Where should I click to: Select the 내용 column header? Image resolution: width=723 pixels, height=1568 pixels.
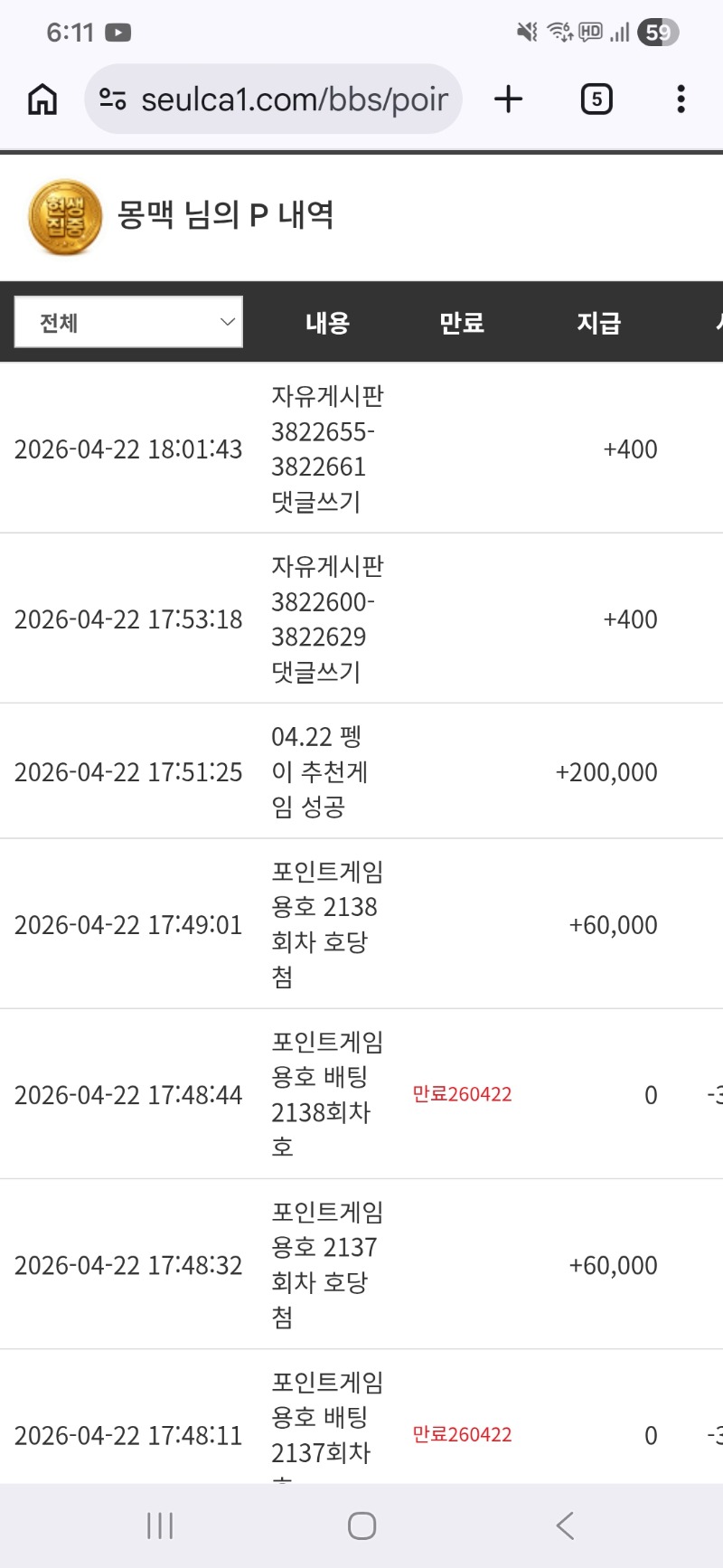(x=327, y=323)
